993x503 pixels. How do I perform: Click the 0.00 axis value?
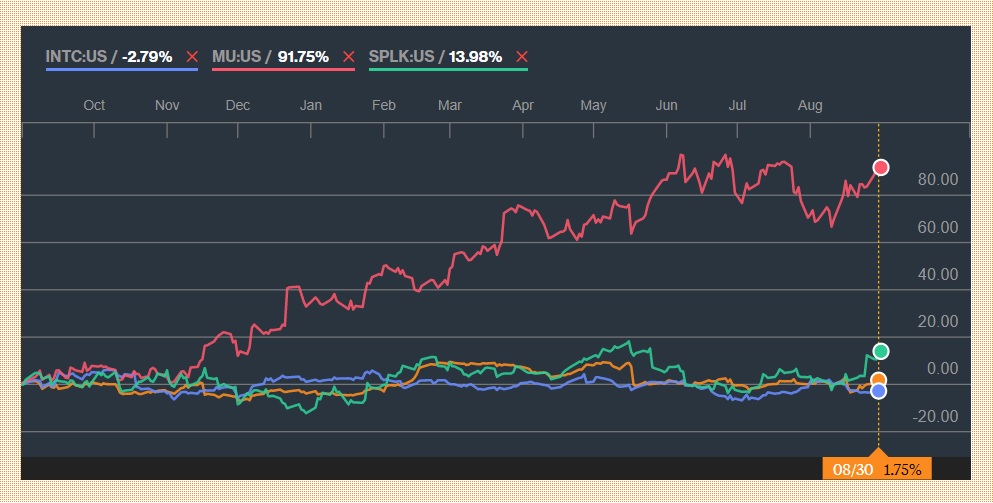(942, 369)
